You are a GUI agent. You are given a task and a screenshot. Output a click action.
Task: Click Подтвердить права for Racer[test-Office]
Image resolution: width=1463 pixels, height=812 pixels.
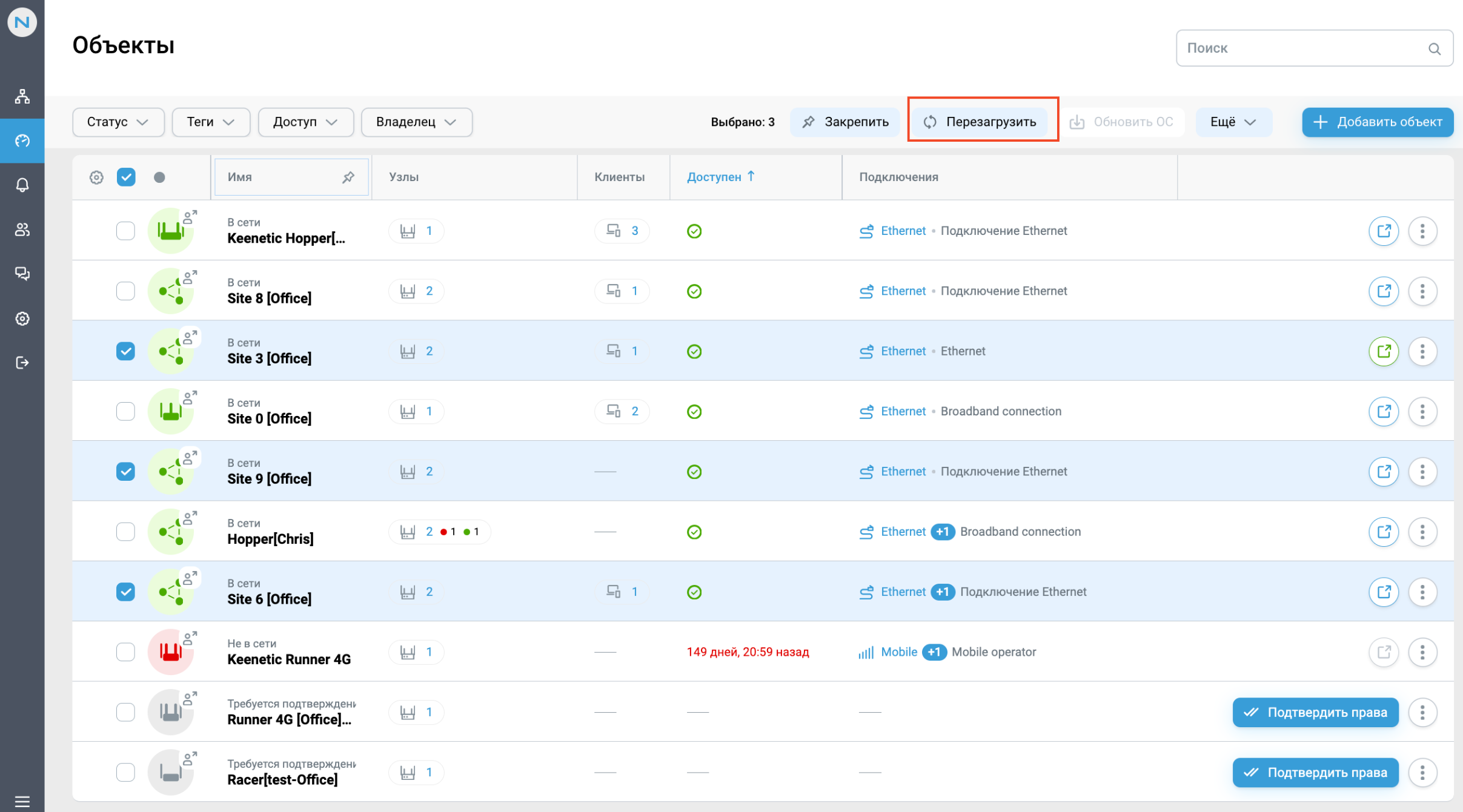tap(1315, 773)
